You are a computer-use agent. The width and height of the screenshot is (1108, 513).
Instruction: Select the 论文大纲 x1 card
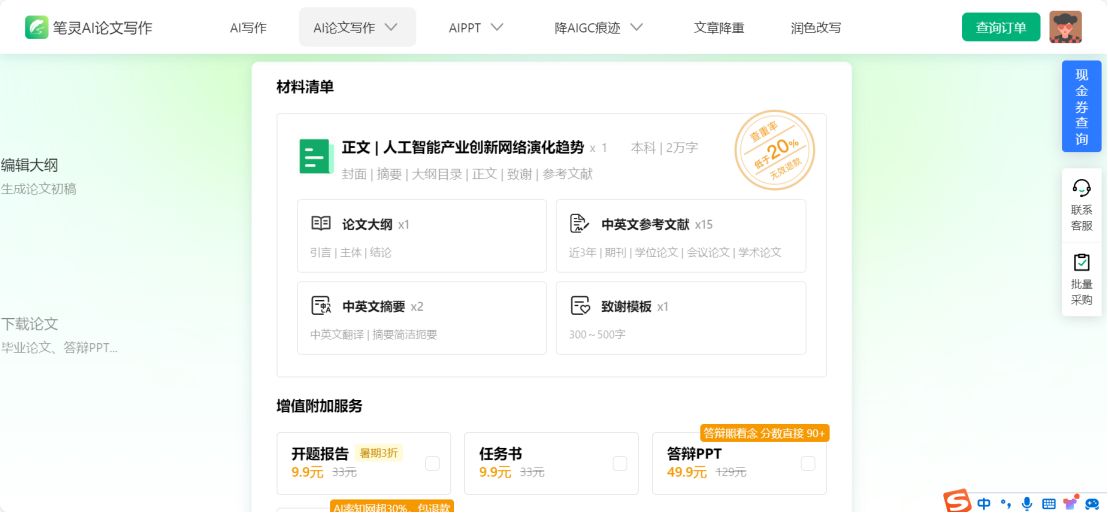[422, 236]
